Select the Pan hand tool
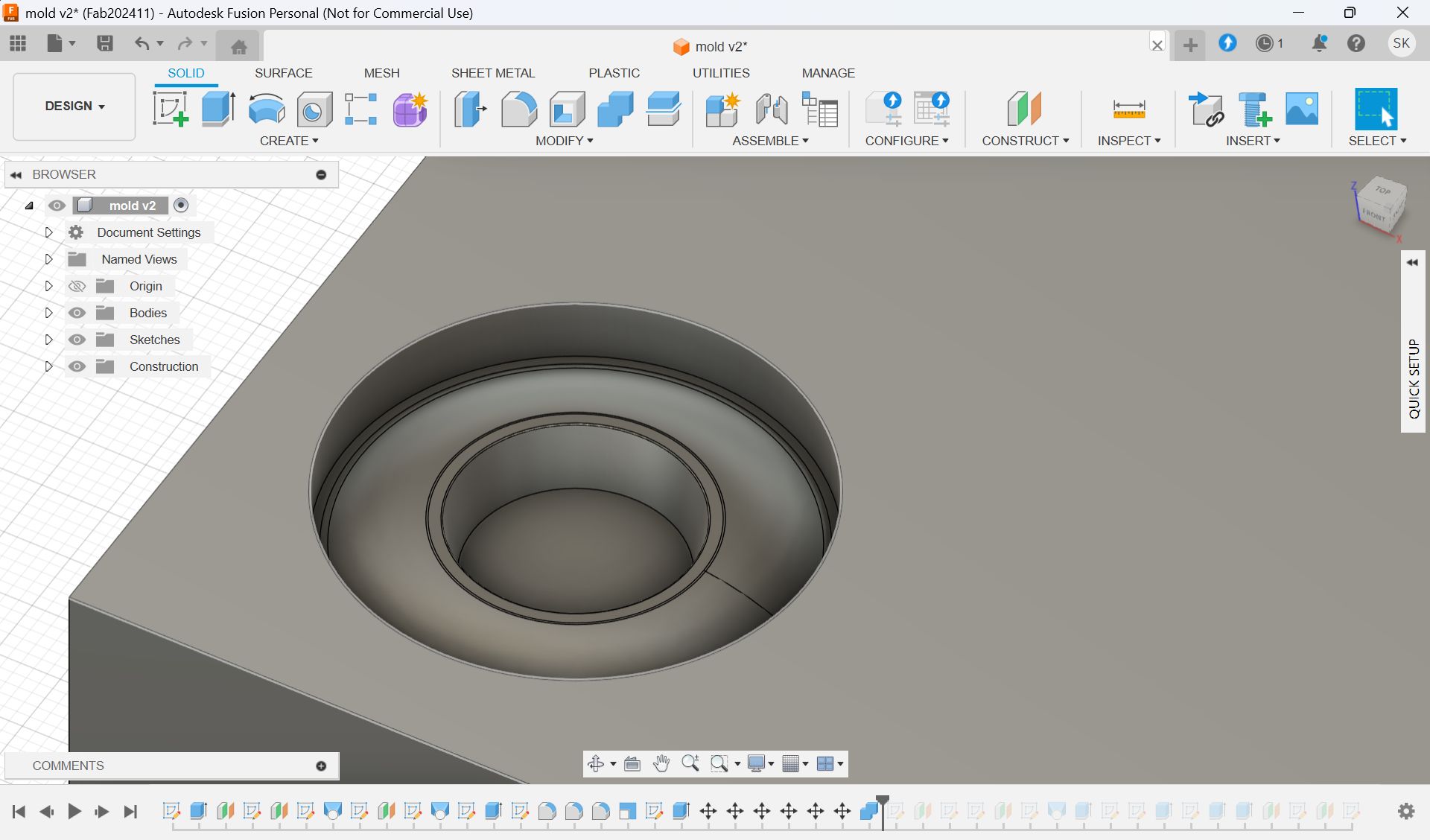Viewport: 1430px width, 840px height. pos(661,763)
